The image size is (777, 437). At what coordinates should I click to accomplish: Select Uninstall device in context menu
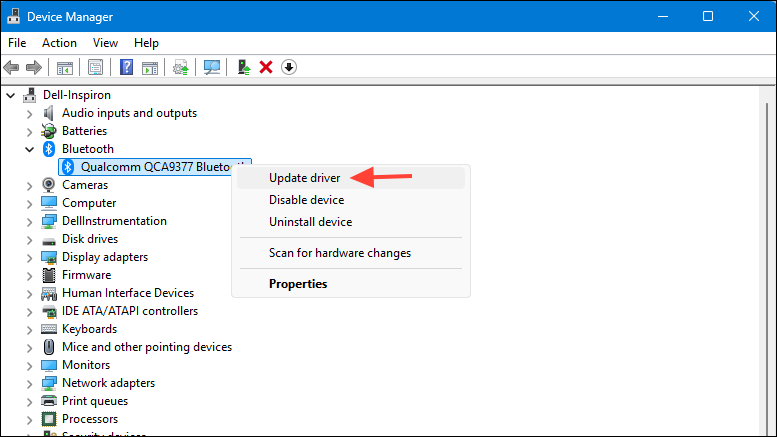point(351,221)
